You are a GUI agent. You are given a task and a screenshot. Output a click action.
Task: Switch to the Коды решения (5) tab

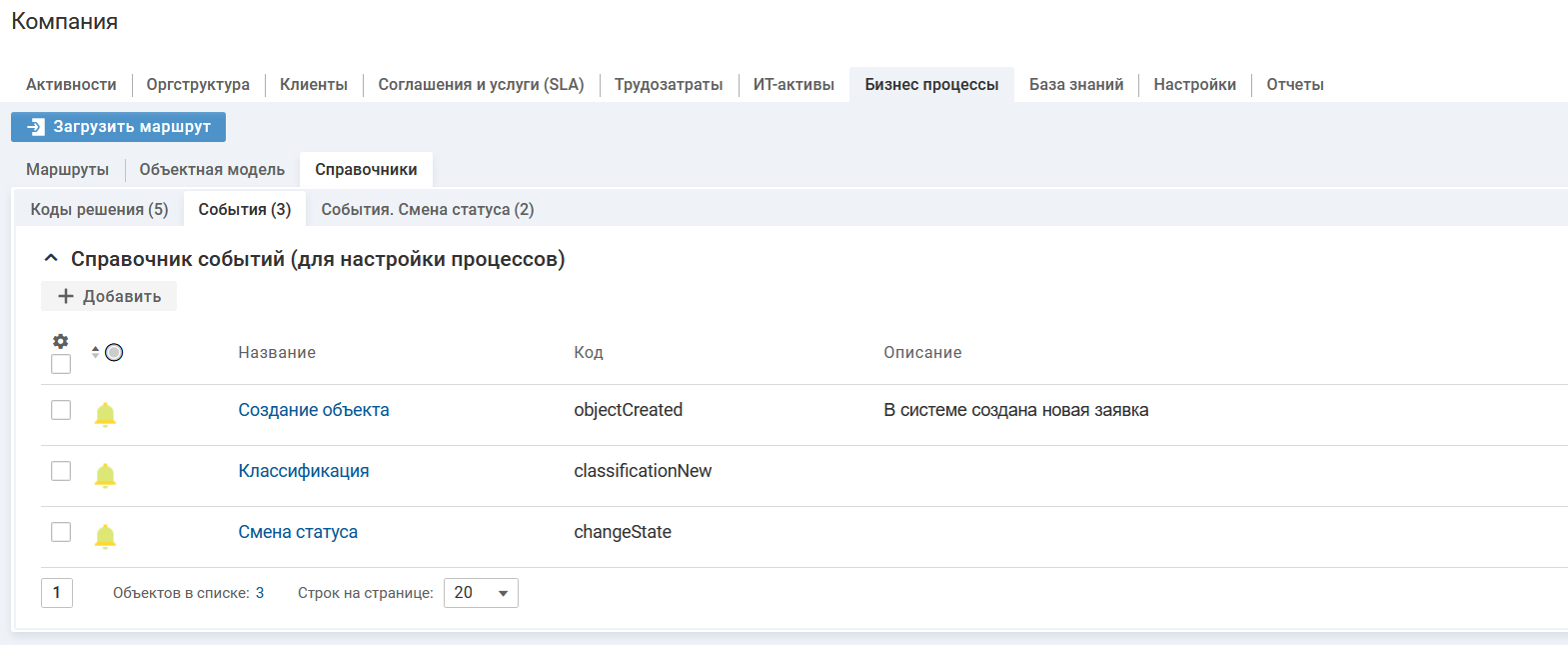coord(99,209)
